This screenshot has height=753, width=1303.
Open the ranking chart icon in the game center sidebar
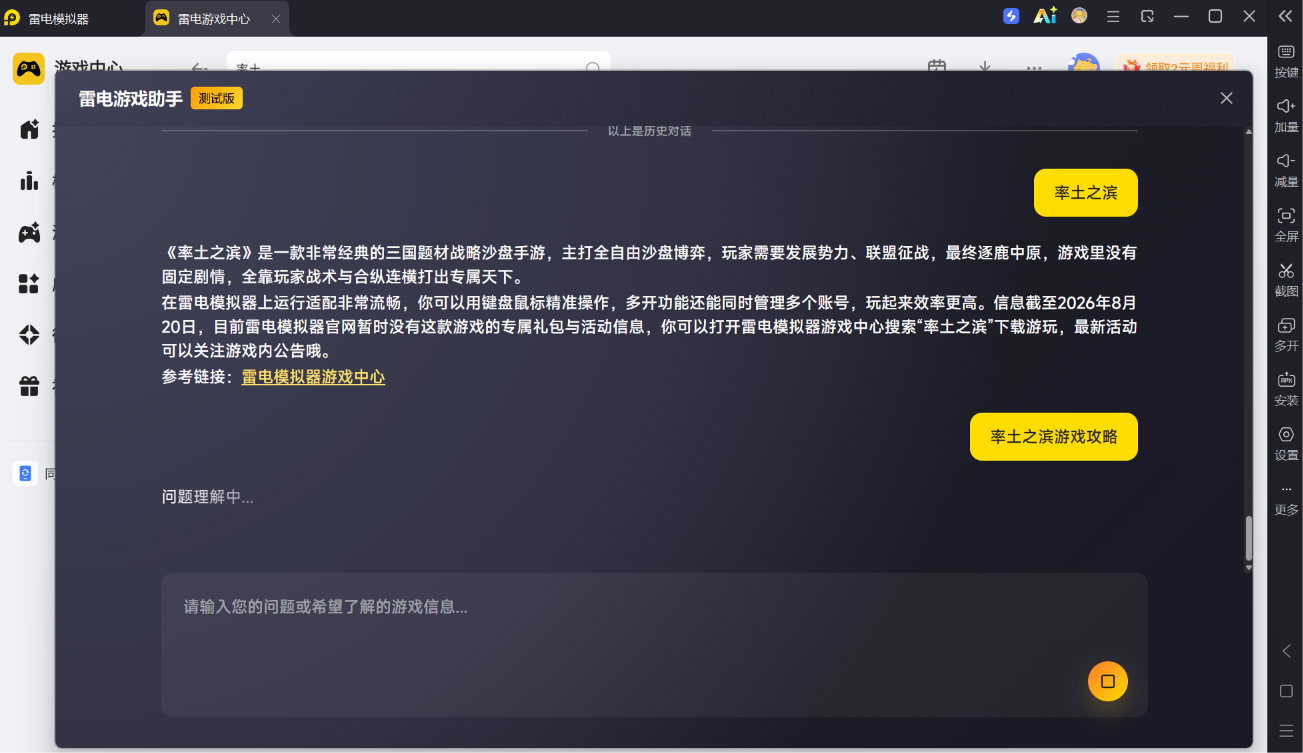click(29, 181)
